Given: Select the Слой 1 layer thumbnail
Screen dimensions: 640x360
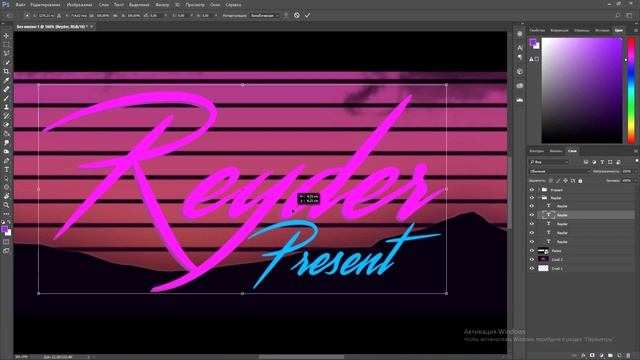Looking at the screenshot, I should 543,269.
